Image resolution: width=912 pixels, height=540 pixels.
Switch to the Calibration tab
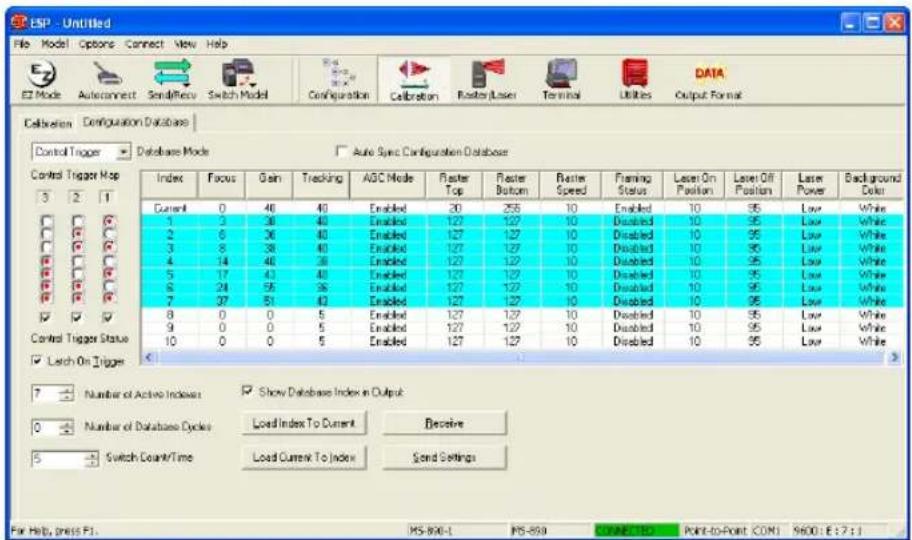click(x=48, y=123)
